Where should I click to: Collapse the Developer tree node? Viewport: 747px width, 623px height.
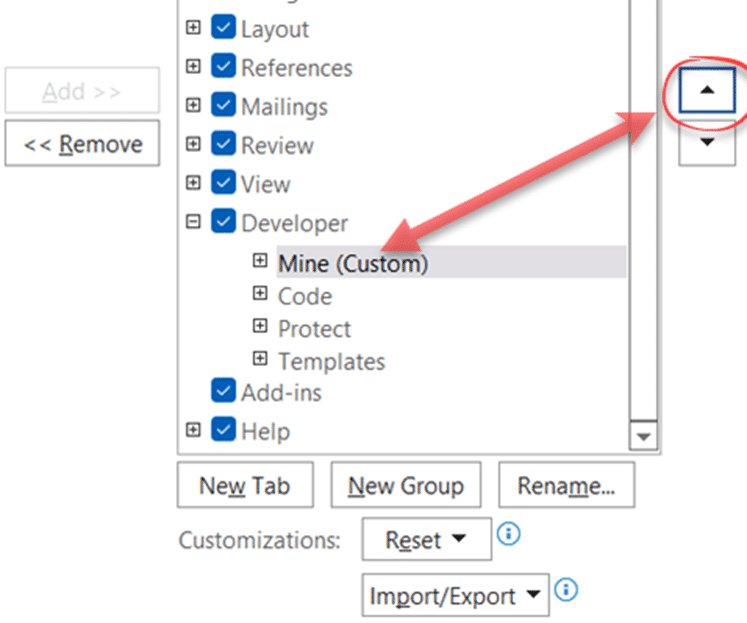[193, 221]
